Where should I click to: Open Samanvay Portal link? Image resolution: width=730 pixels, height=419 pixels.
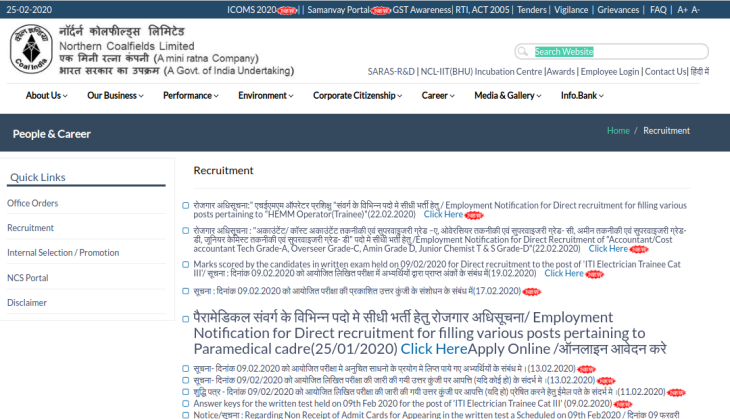coord(339,10)
